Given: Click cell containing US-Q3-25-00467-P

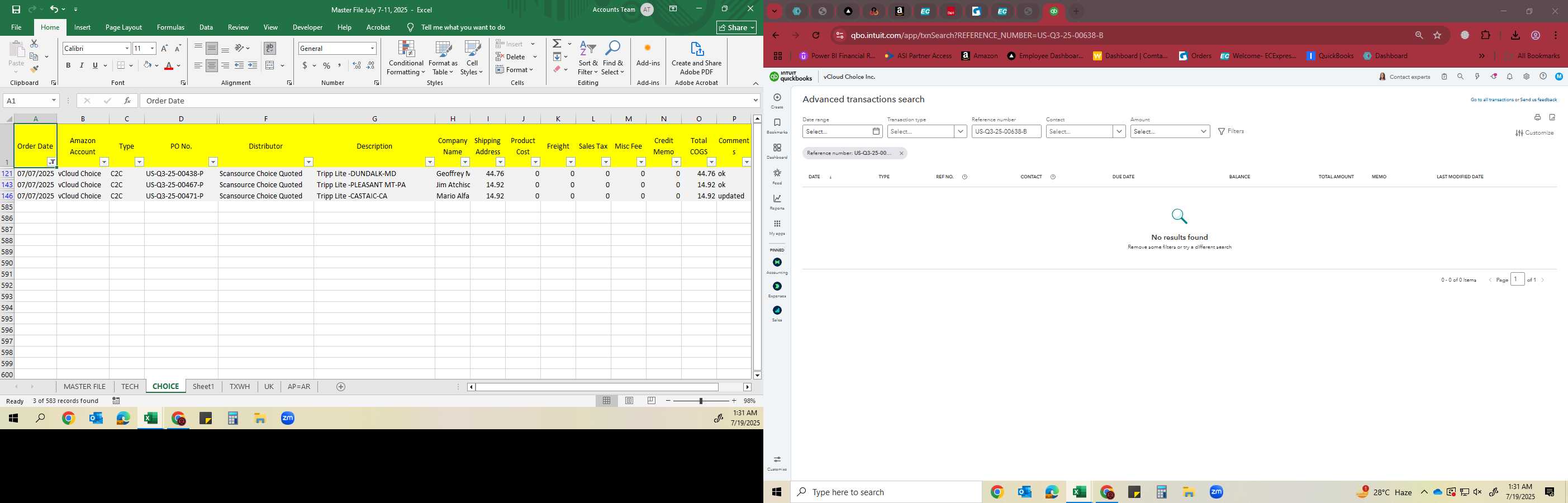Looking at the screenshot, I should point(181,184).
